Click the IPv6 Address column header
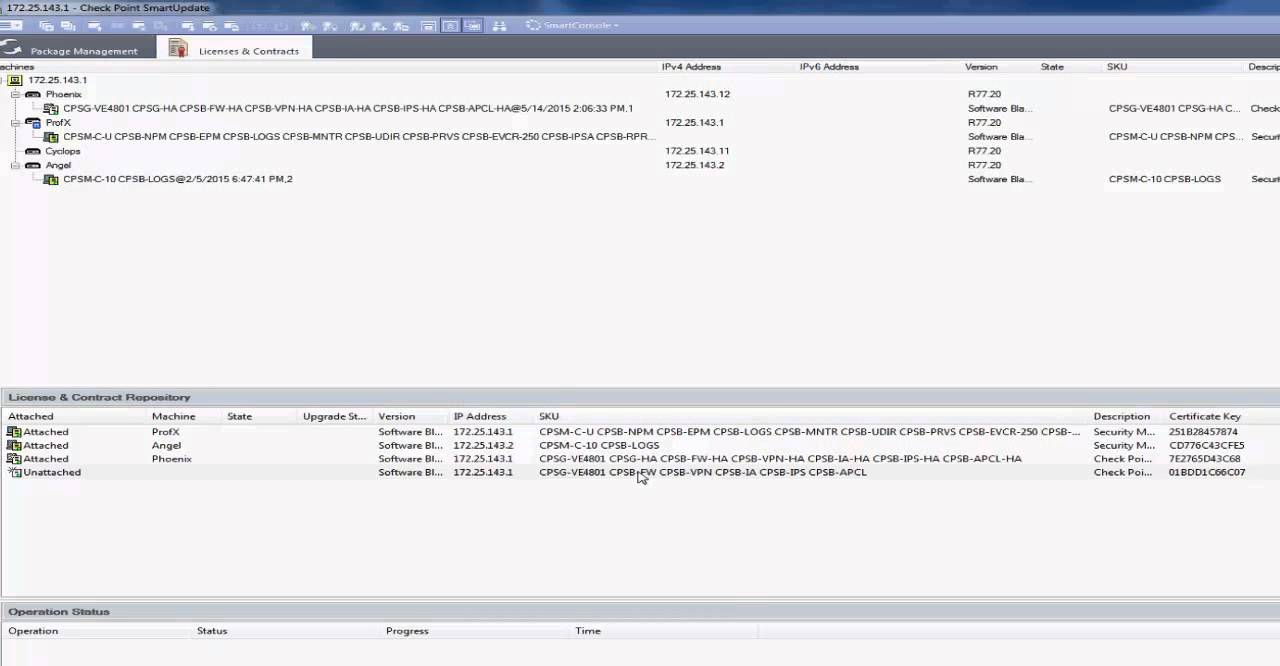 [829, 67]
